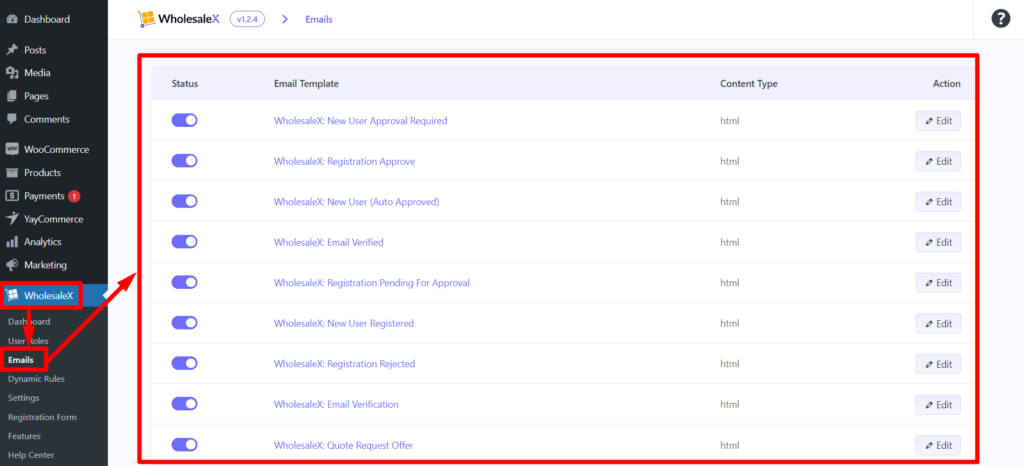Edit the Email Verification template
Image resolution: width=1024 pixels, height=466 pixels.
click(x=938, y=405)
